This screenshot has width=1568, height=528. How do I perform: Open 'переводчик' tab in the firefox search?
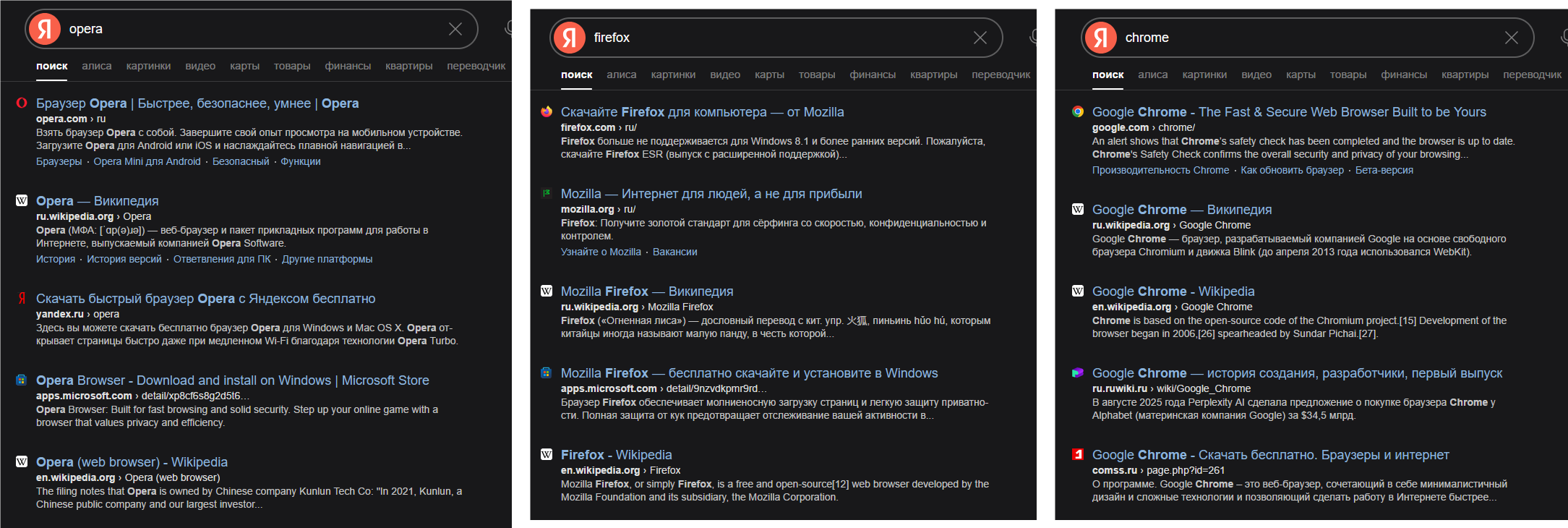click(x=1001, y=74)
